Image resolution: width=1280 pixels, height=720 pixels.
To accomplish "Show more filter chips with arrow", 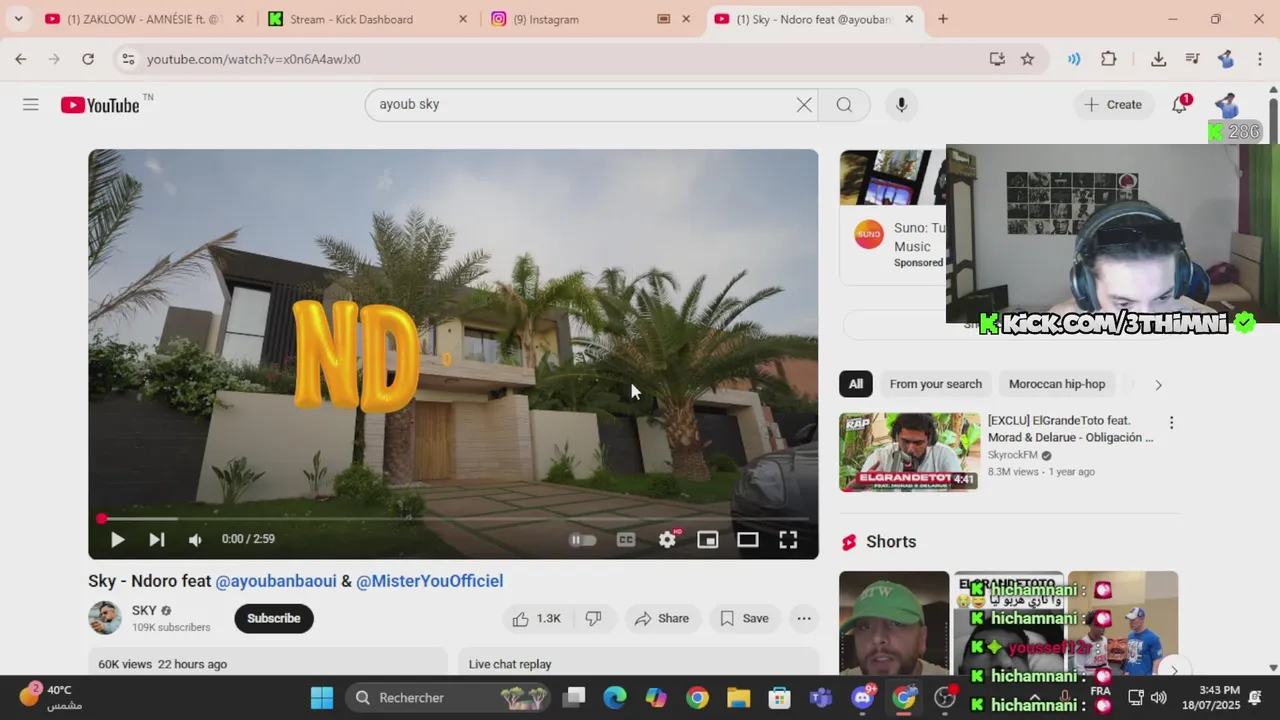I will pyautogui.click(x=1158, y=384).
